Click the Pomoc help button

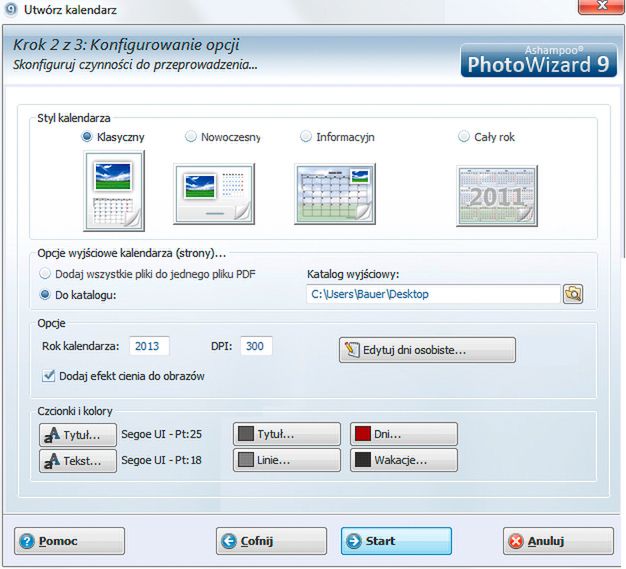pyautogui.click(x=69, y=541)
